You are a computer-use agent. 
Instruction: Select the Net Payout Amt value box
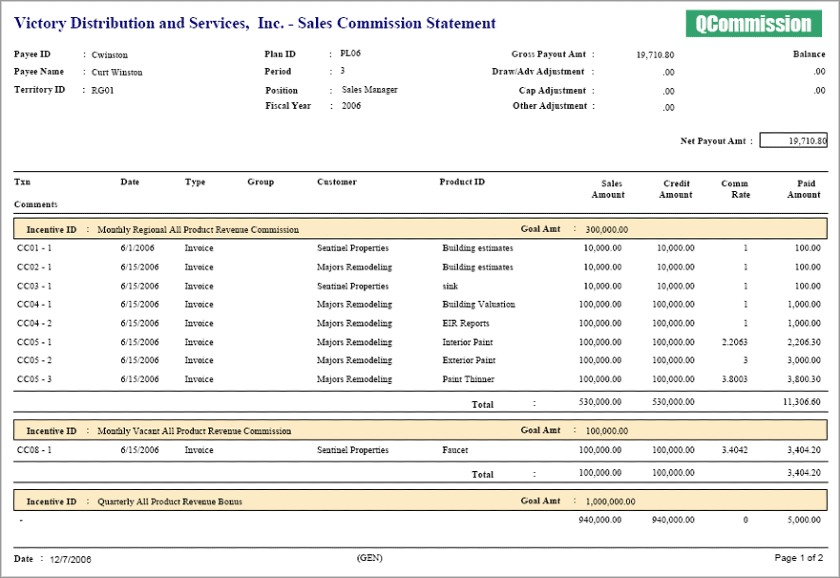coord(793,140)
